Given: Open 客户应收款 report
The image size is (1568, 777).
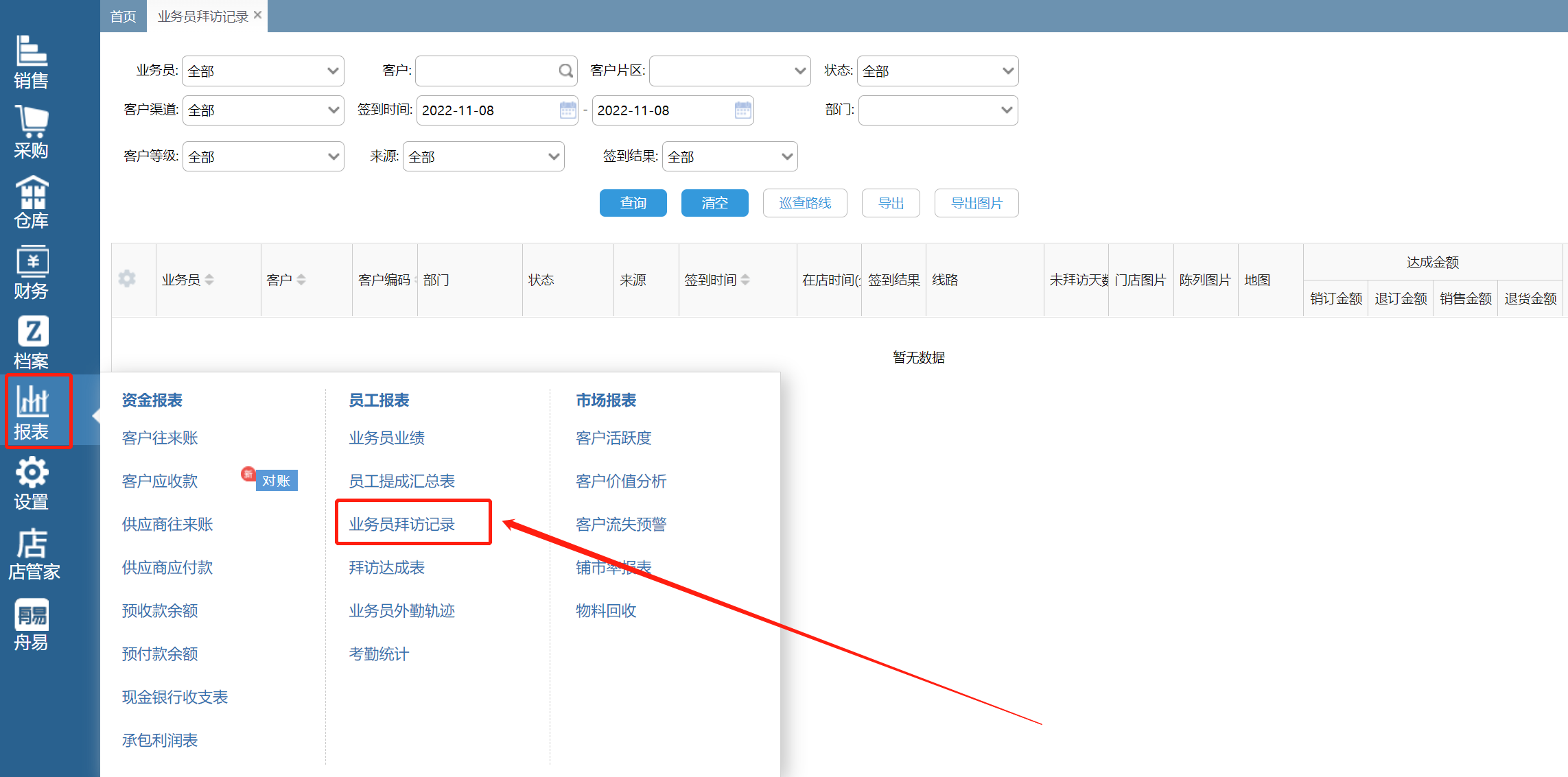Looking at the screenshot, I should [160, 481].
